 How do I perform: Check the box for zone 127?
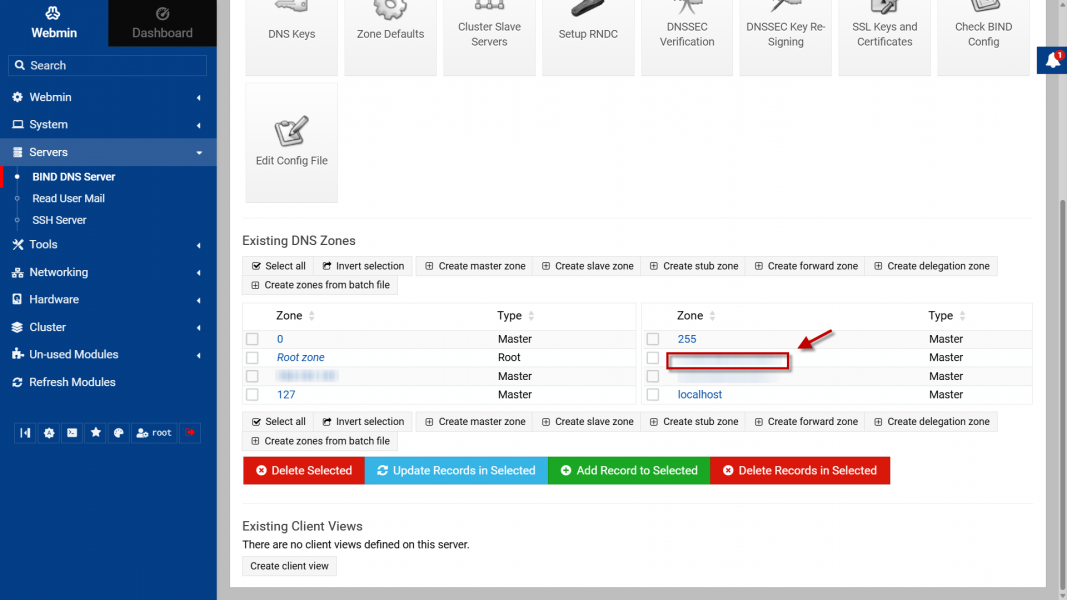coord(252,395)
